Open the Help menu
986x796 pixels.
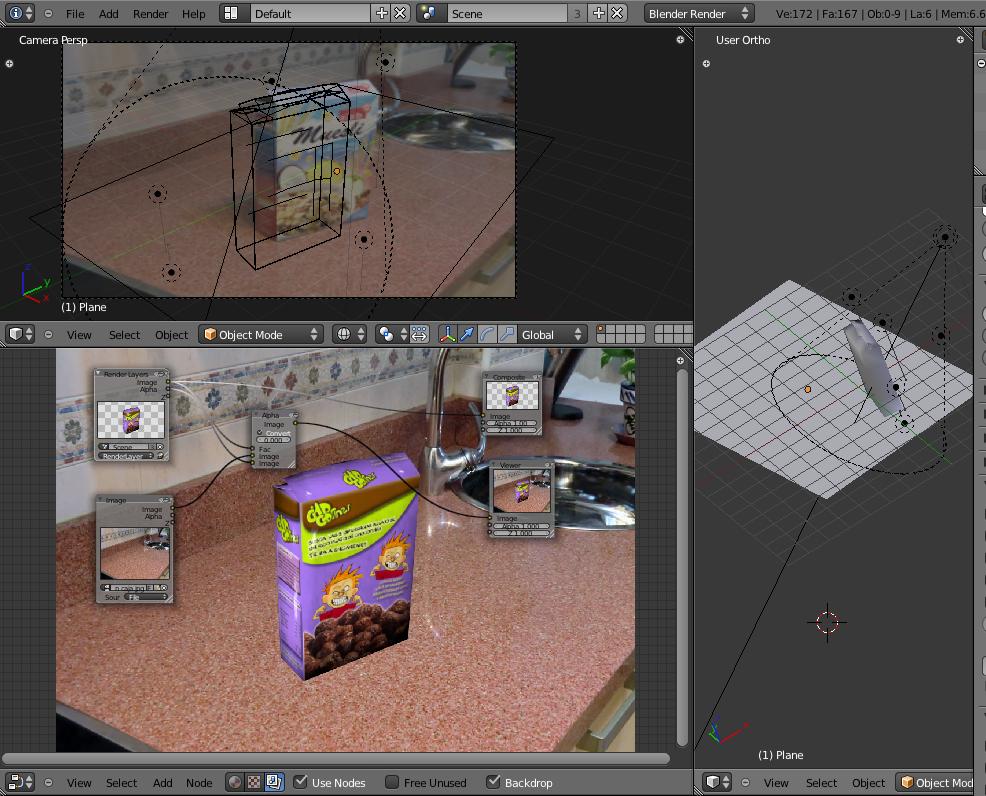194,13
